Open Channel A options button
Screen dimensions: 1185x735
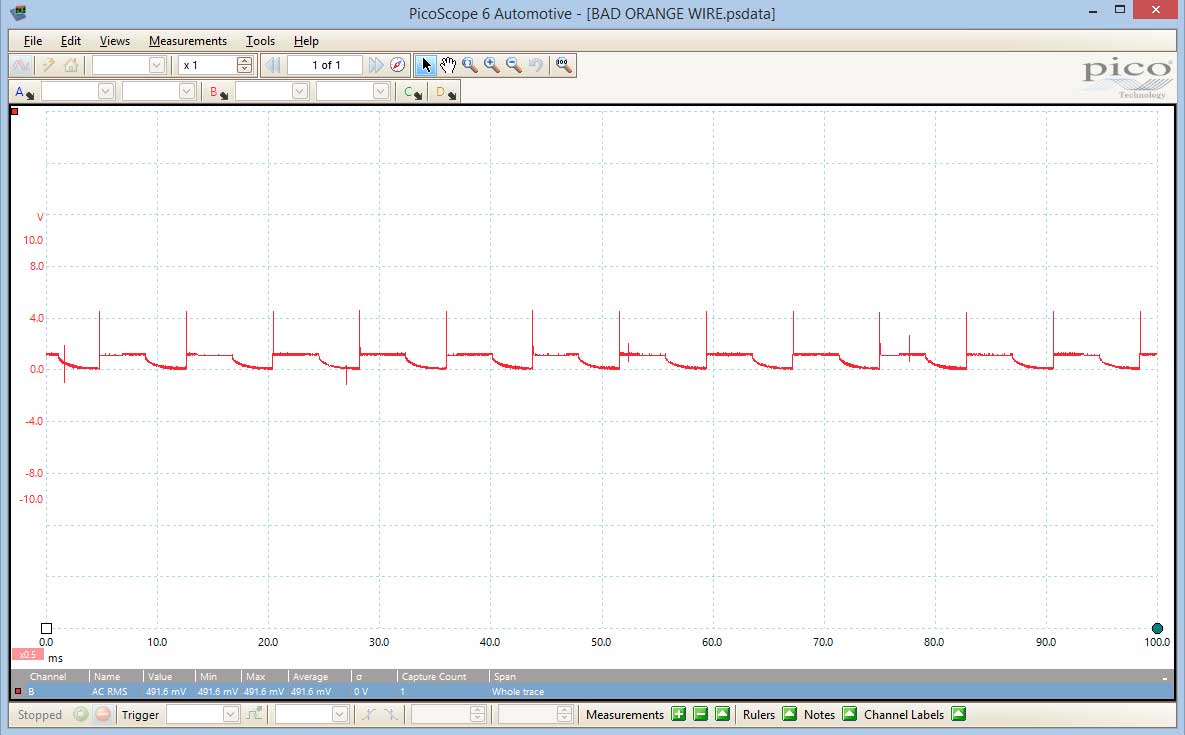[x=24, y=92]
